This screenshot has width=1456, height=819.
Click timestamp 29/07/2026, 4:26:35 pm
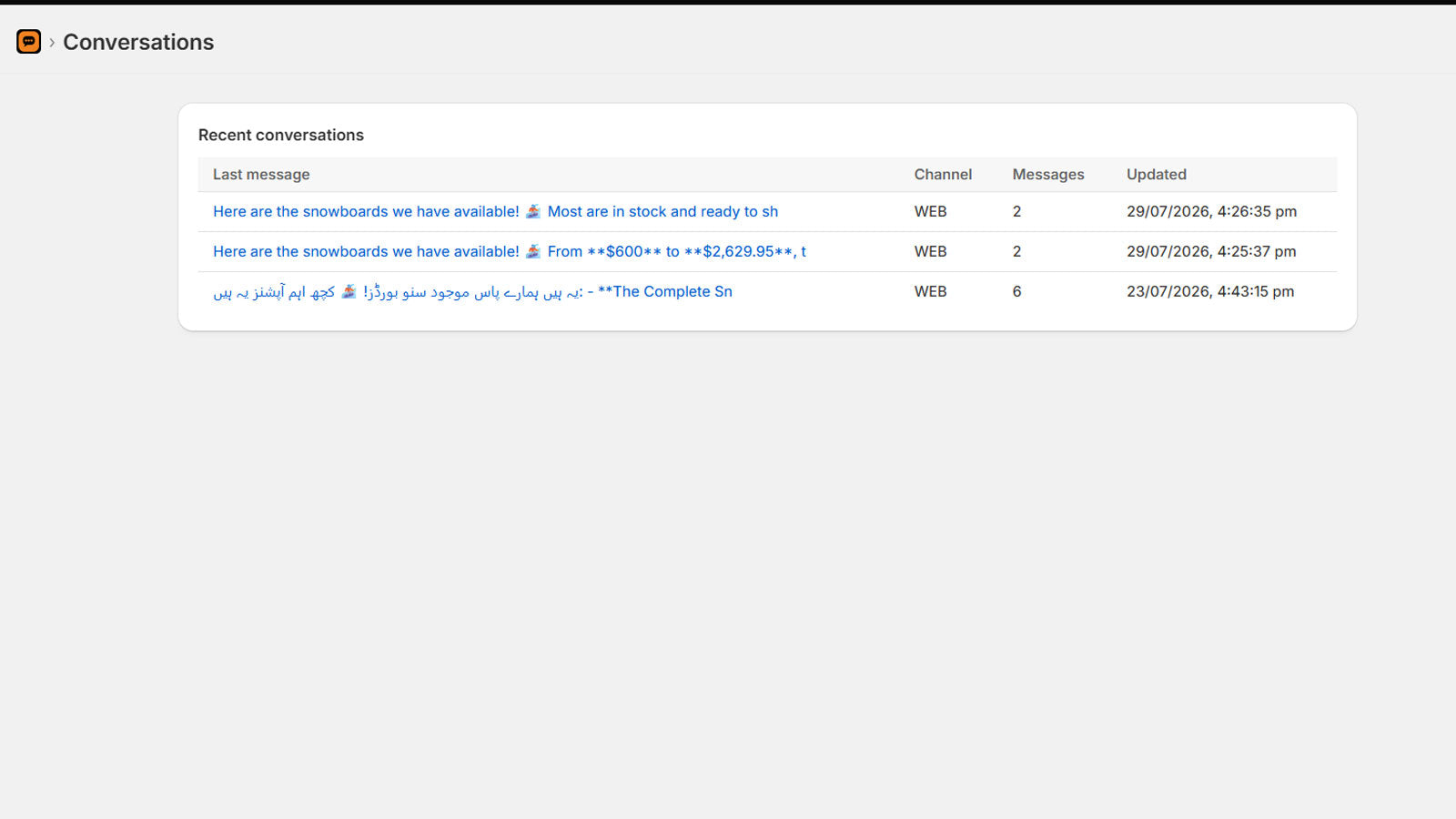(x=1211, y=211)
